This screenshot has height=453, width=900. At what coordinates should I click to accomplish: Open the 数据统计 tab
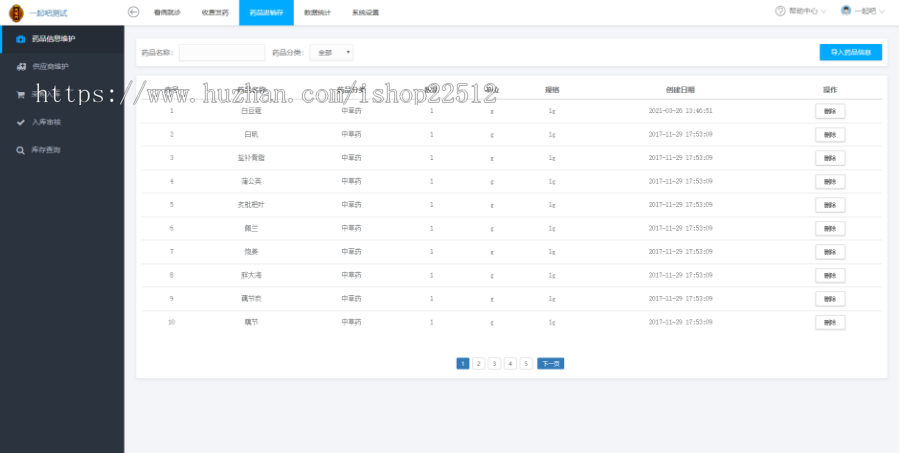(x=318, y=13)
